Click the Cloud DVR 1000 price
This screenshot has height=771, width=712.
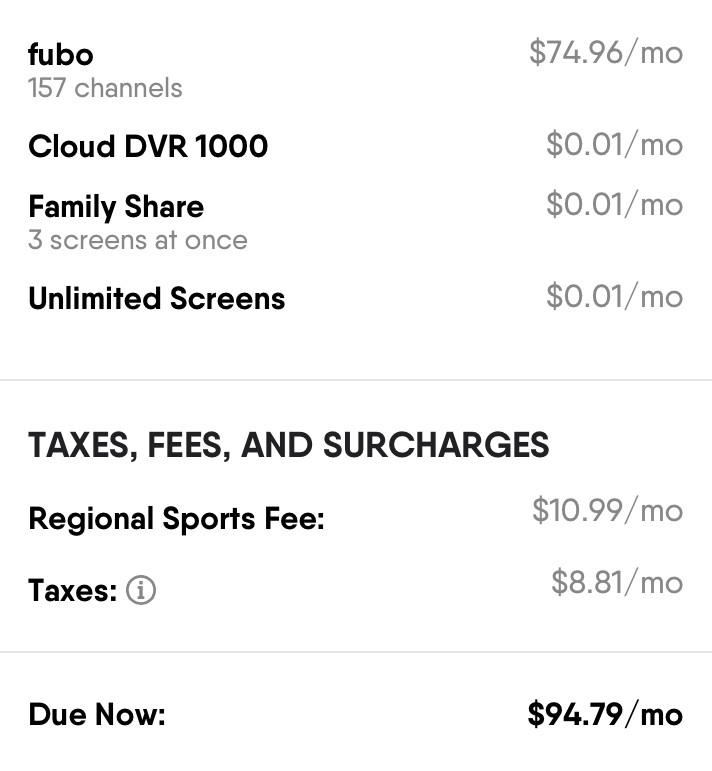[x=614, y=145]
